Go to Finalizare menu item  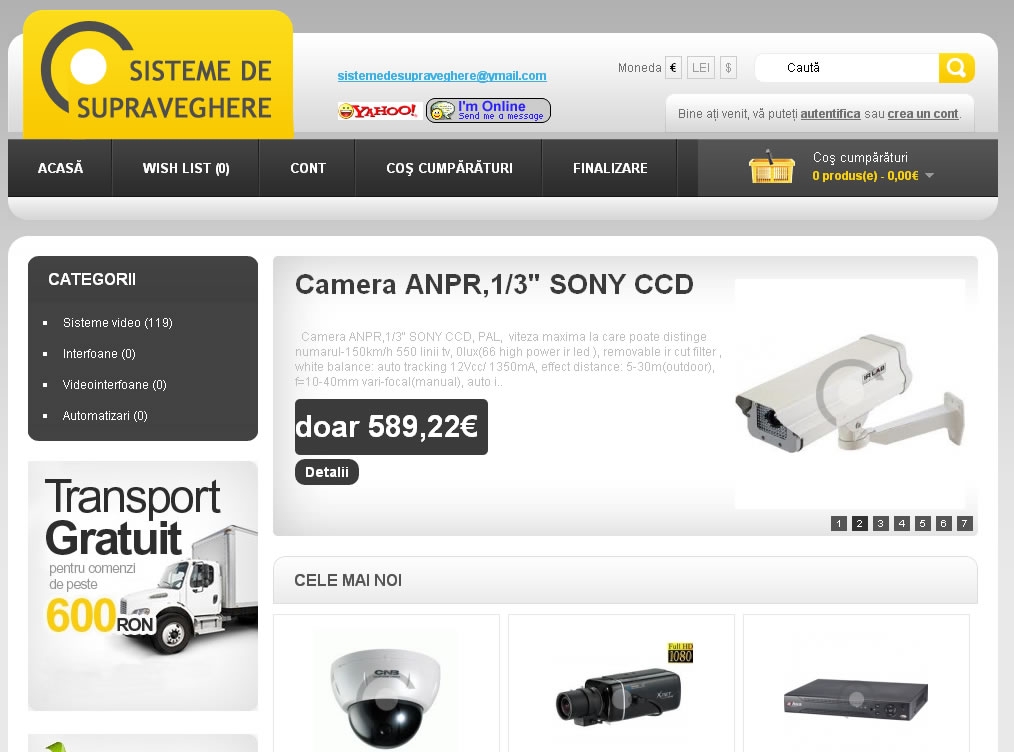[x=610, y=168]
